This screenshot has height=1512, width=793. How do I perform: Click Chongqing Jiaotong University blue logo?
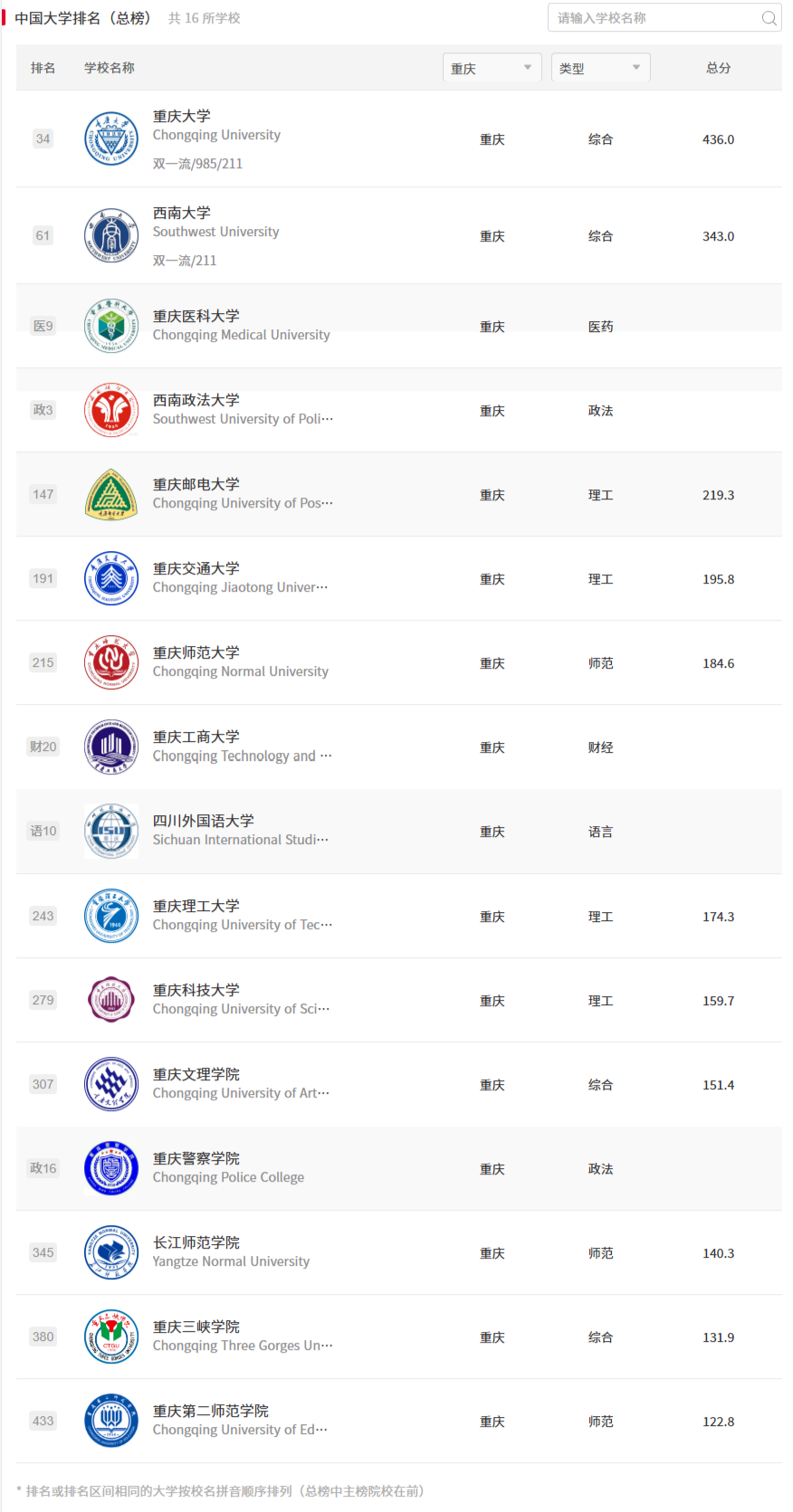click(111, 578)
